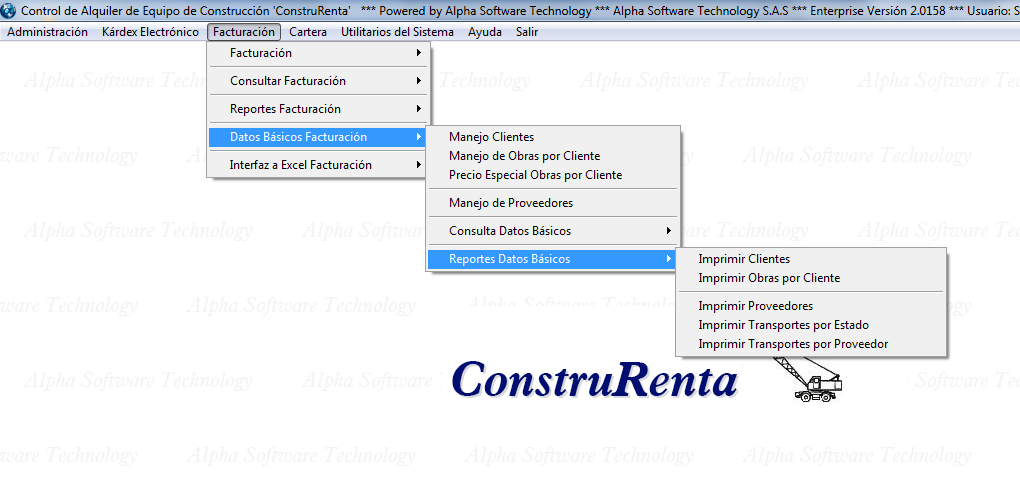Open Utilitarios del Sistema menu

click(x=397, y=32)
